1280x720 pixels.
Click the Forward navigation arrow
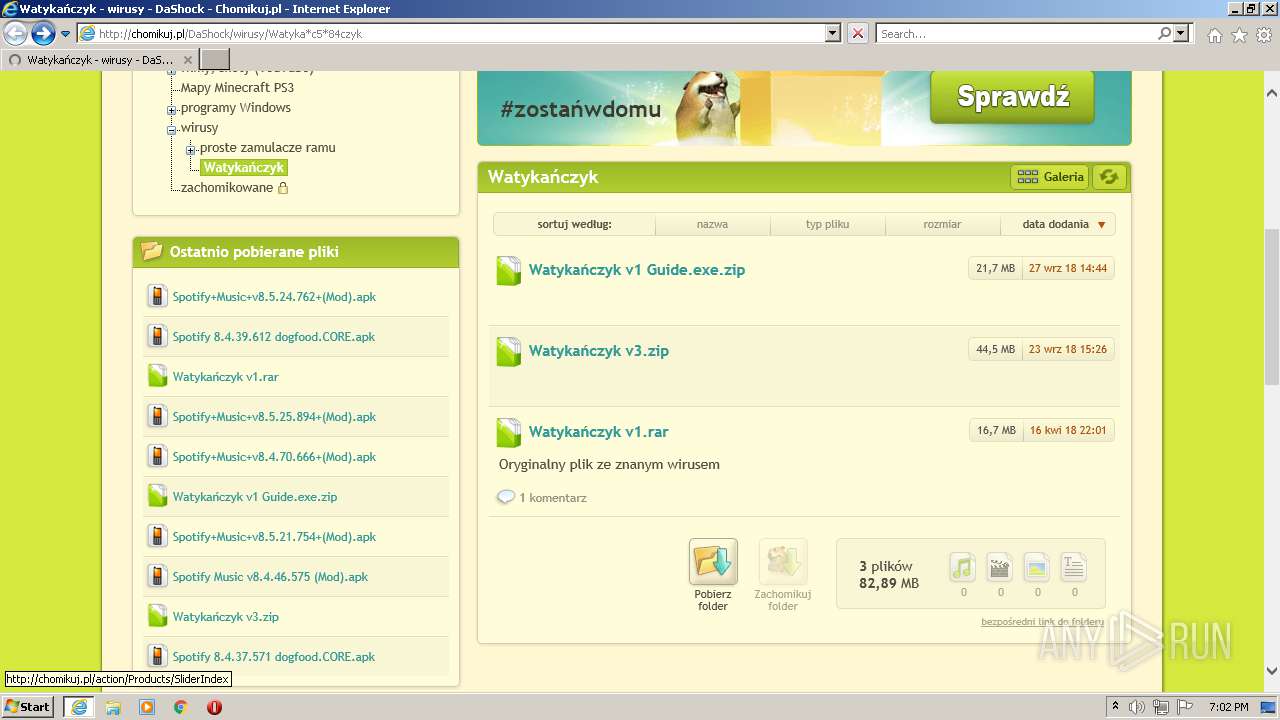tap(43, 33)
